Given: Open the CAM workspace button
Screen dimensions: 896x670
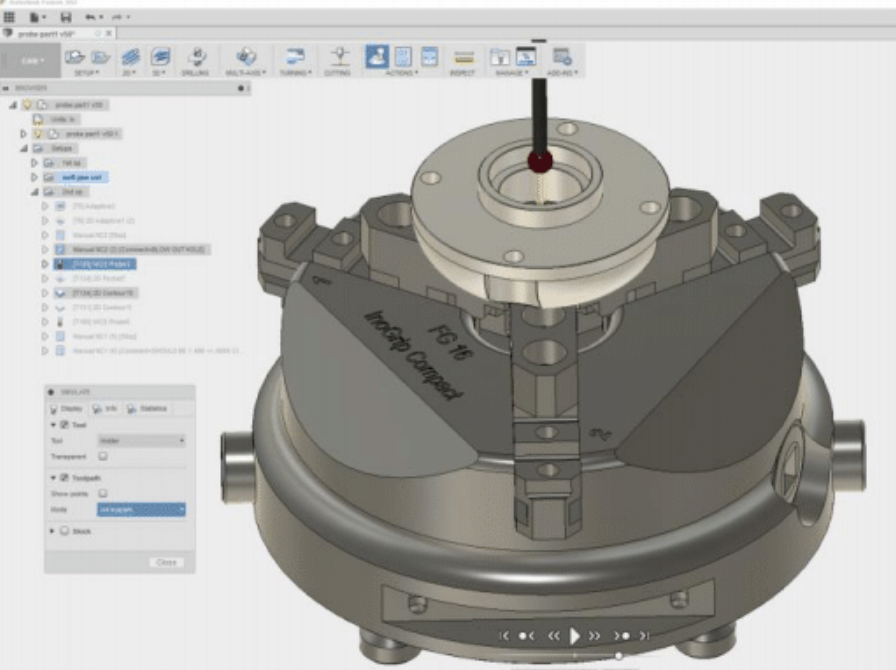Looking at the screenshot, I should click(x=29, y=59).
